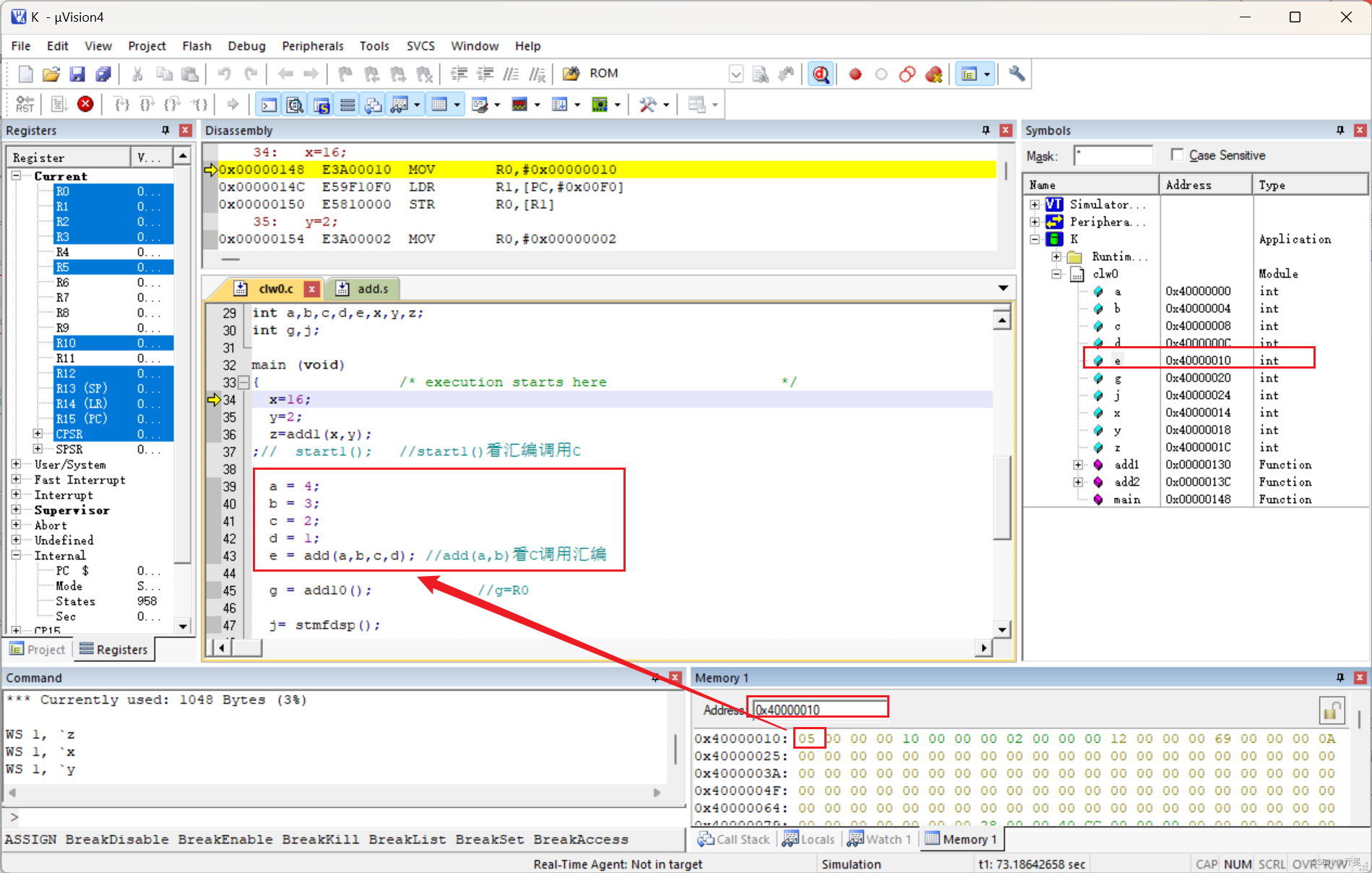Screen dimensions: 1372x873
Task: Collapse the clw0 module node
Action: click(x=1056, y=274)
